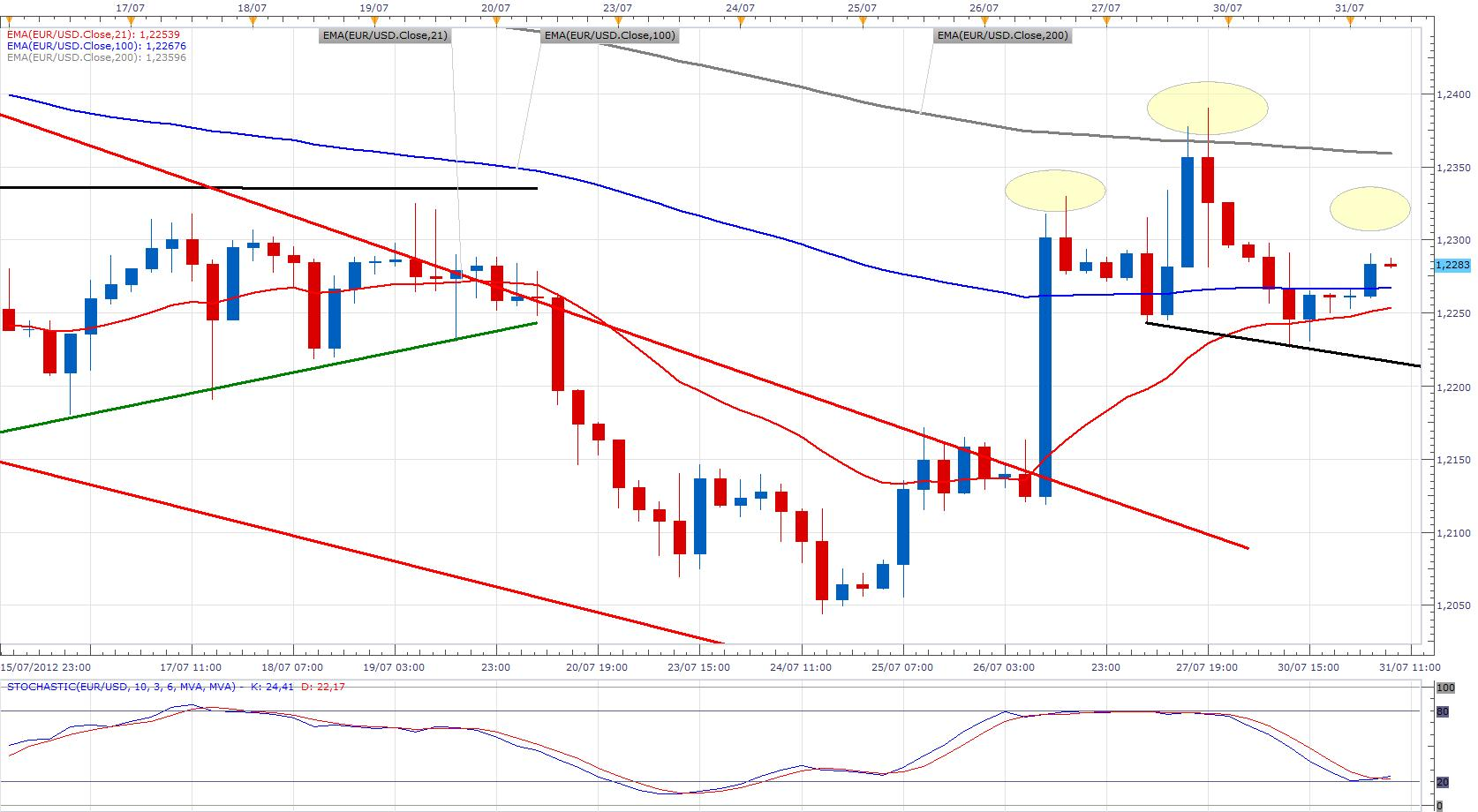
Task: Select the black descending line at right
Action: [1280, 344]
